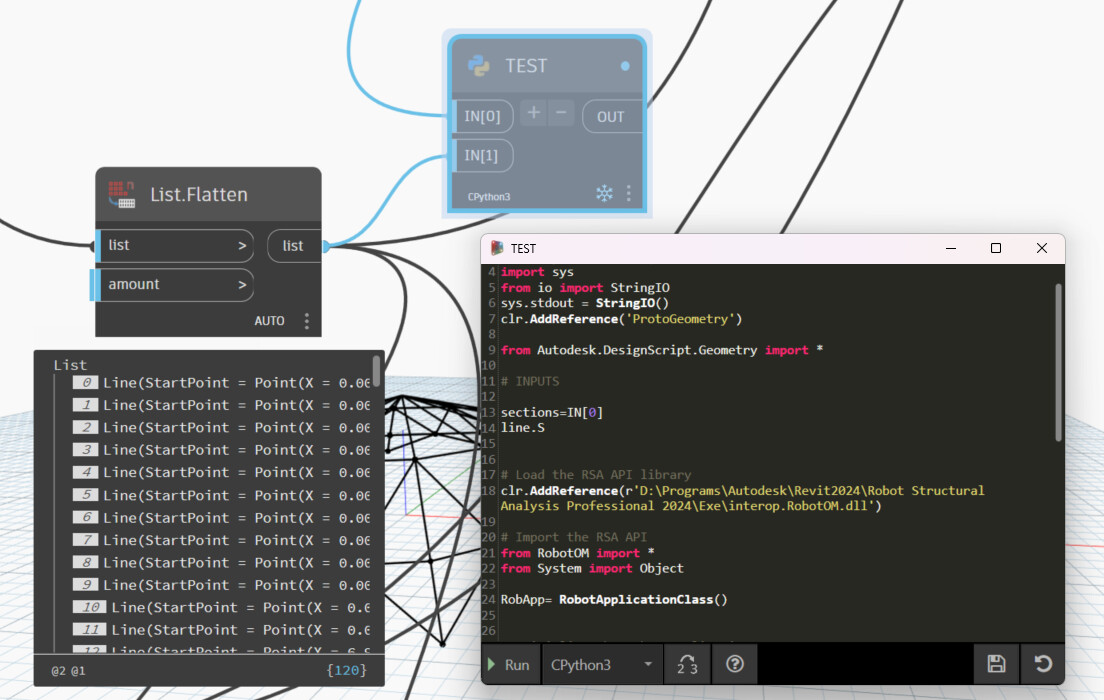1104x700 pixels.
Task: Revert script changes using the circular arrow icon
Action: coord(1043,664)
